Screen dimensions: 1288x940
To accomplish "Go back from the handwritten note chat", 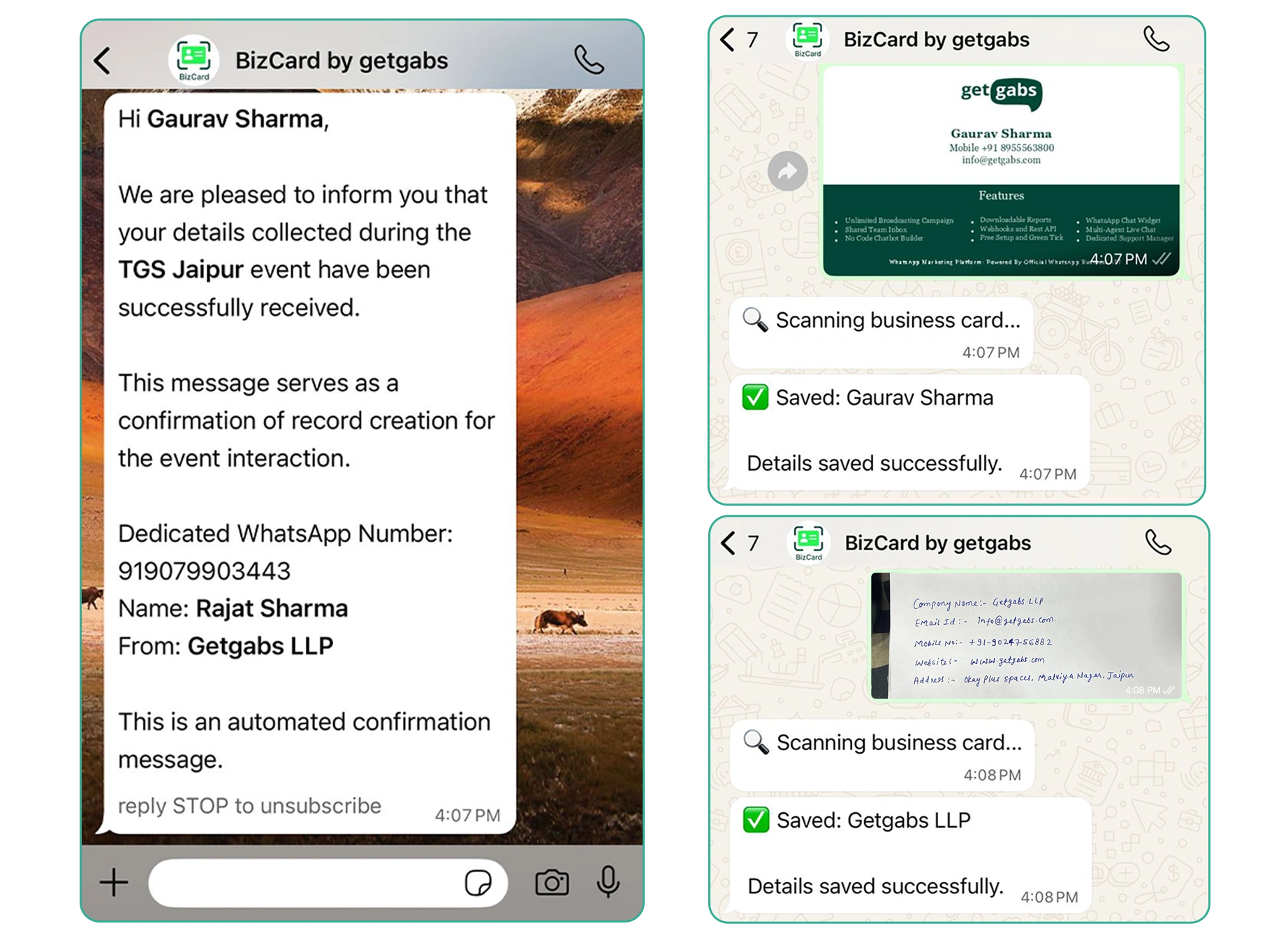I will [729, 543].
